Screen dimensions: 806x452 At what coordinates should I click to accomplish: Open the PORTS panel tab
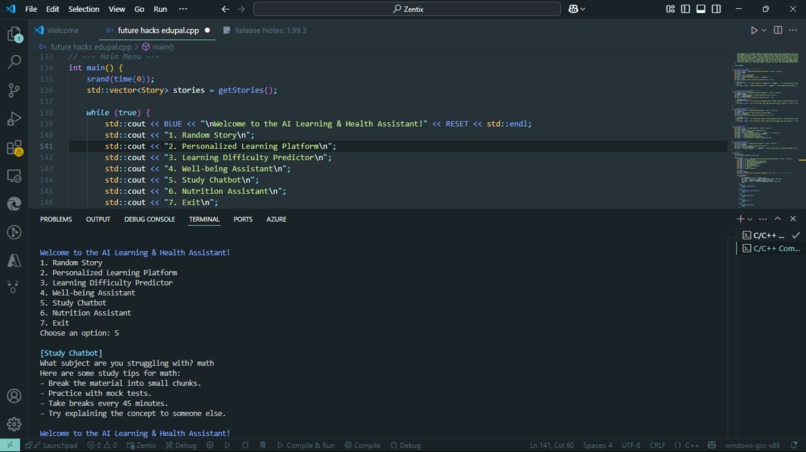(x=243, y=219)
